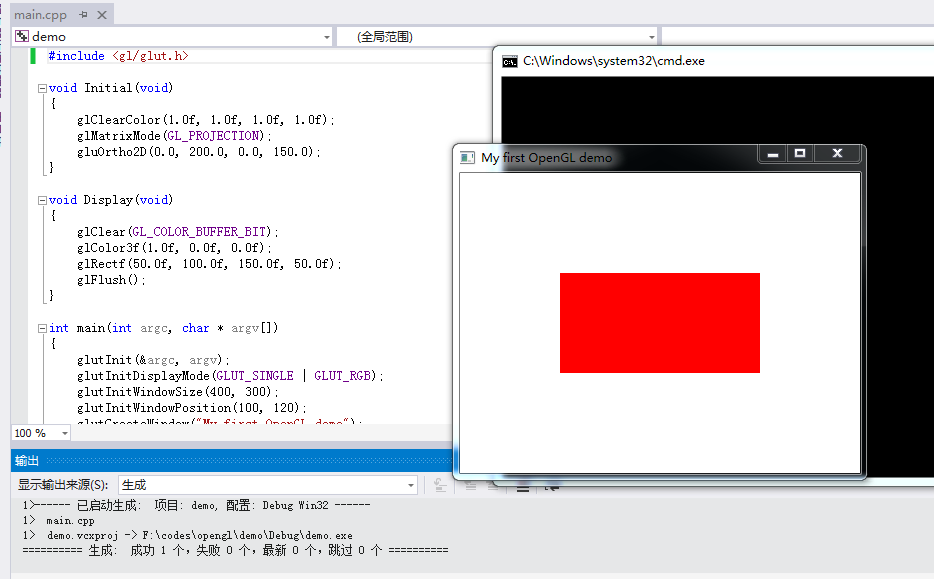Minimize the My first OpenGL demo window
Viewport: 934px width, 579px height.
[771, 153]
